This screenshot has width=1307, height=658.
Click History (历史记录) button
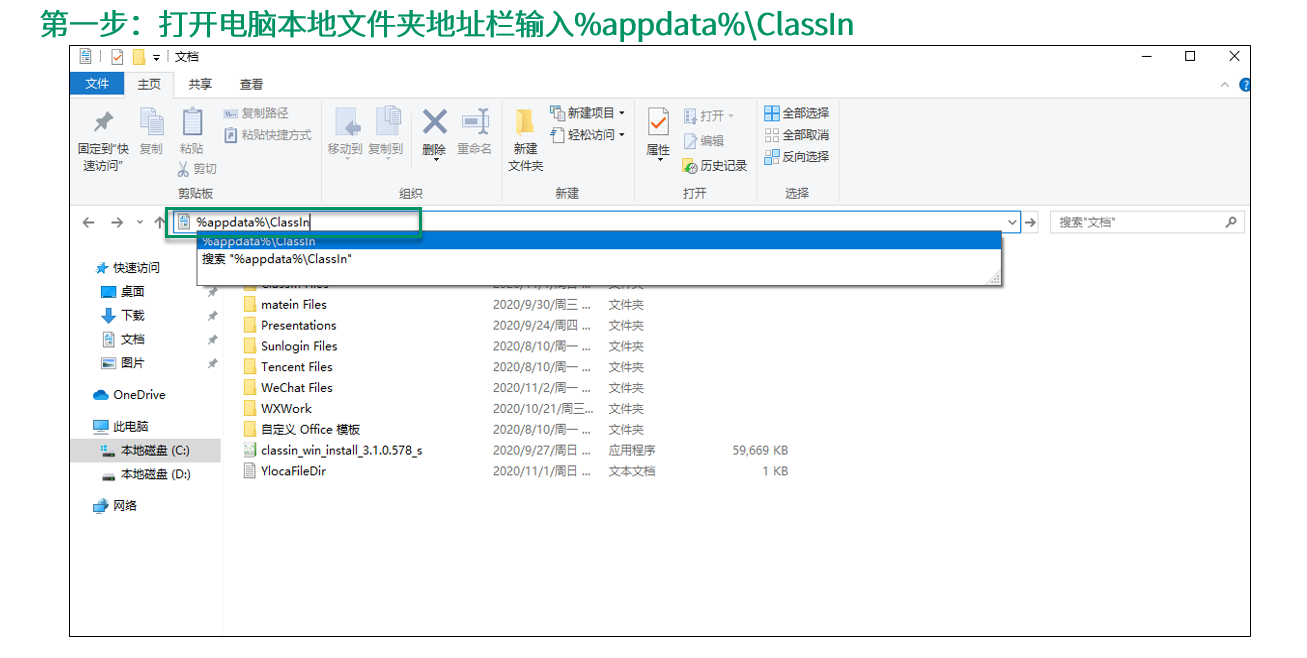pyautogui.click(x=715, y=165)
